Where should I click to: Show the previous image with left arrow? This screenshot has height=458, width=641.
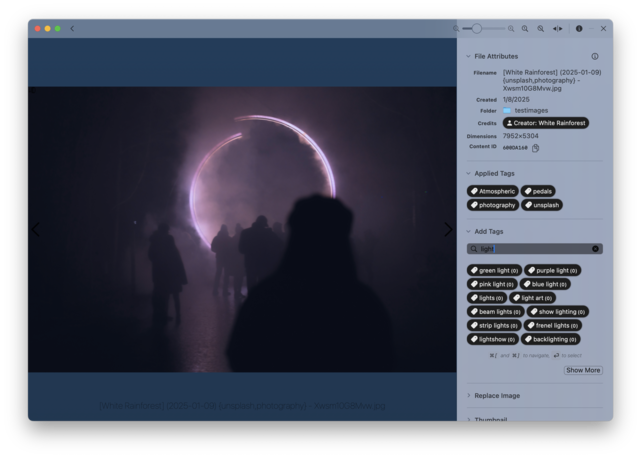point(36,229)
